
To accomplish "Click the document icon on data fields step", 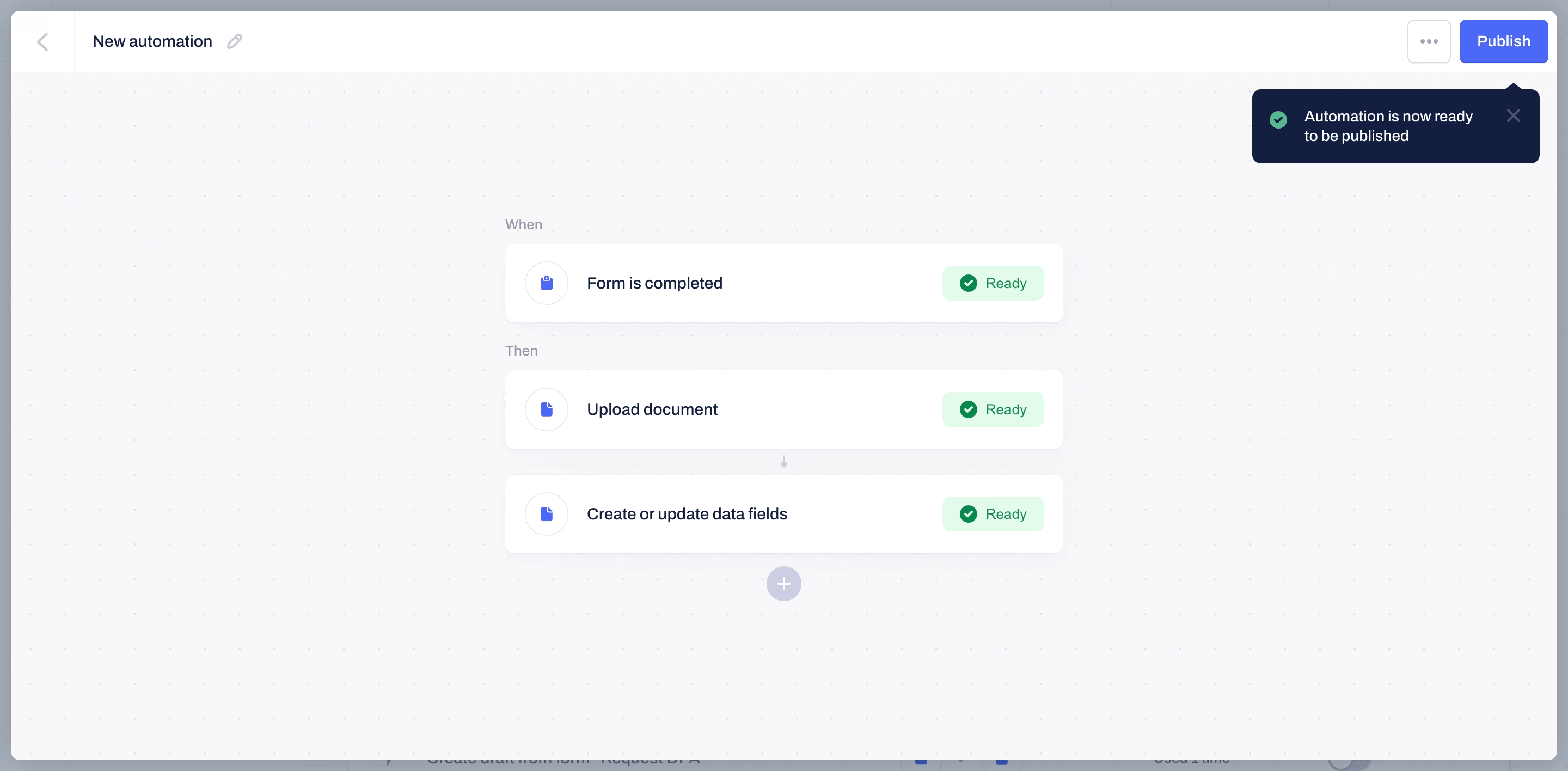I will tap(547, 513).
